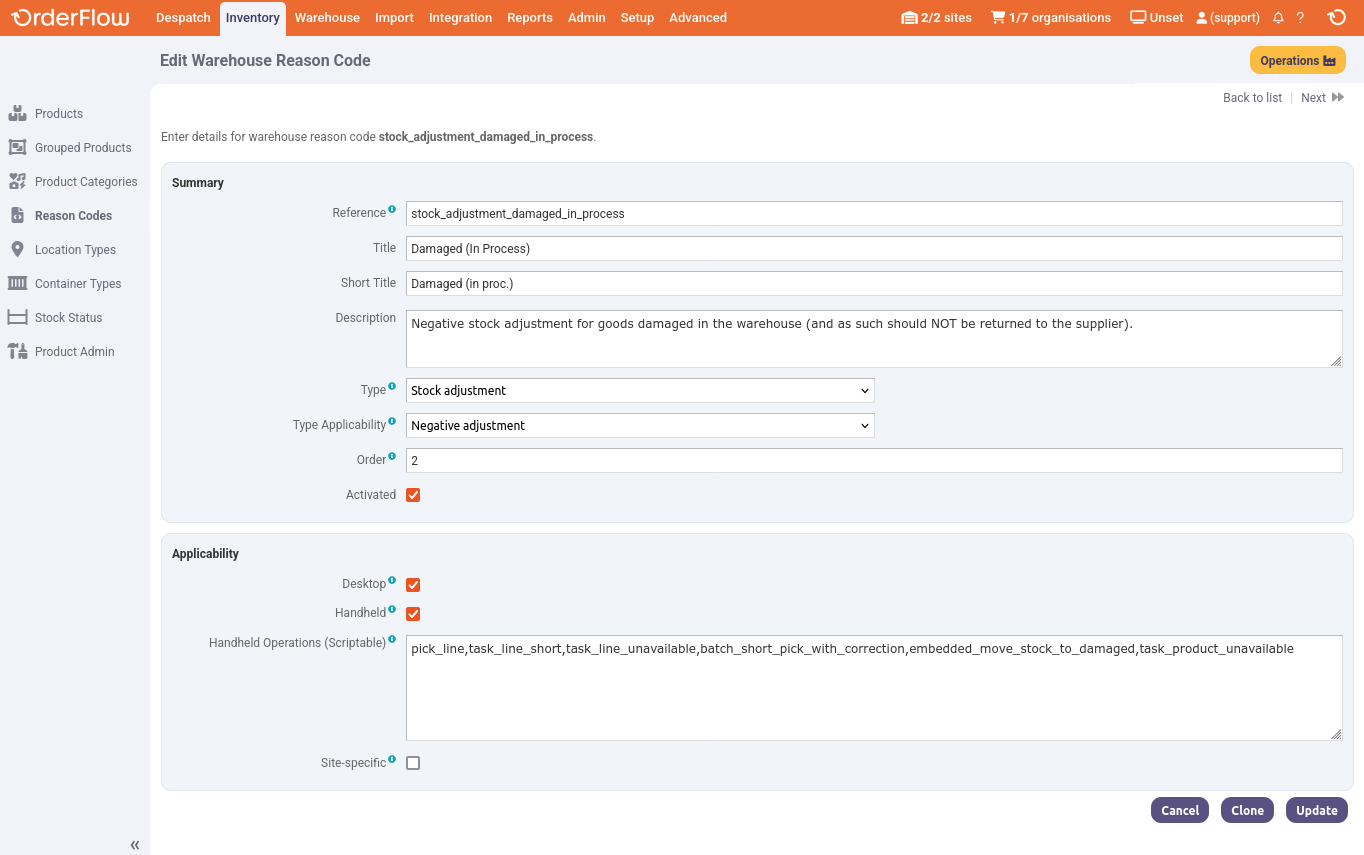Toggle the Desktop applicability checkbox
The height and width of the screenshot is (855, 1364).
[413, 585]
